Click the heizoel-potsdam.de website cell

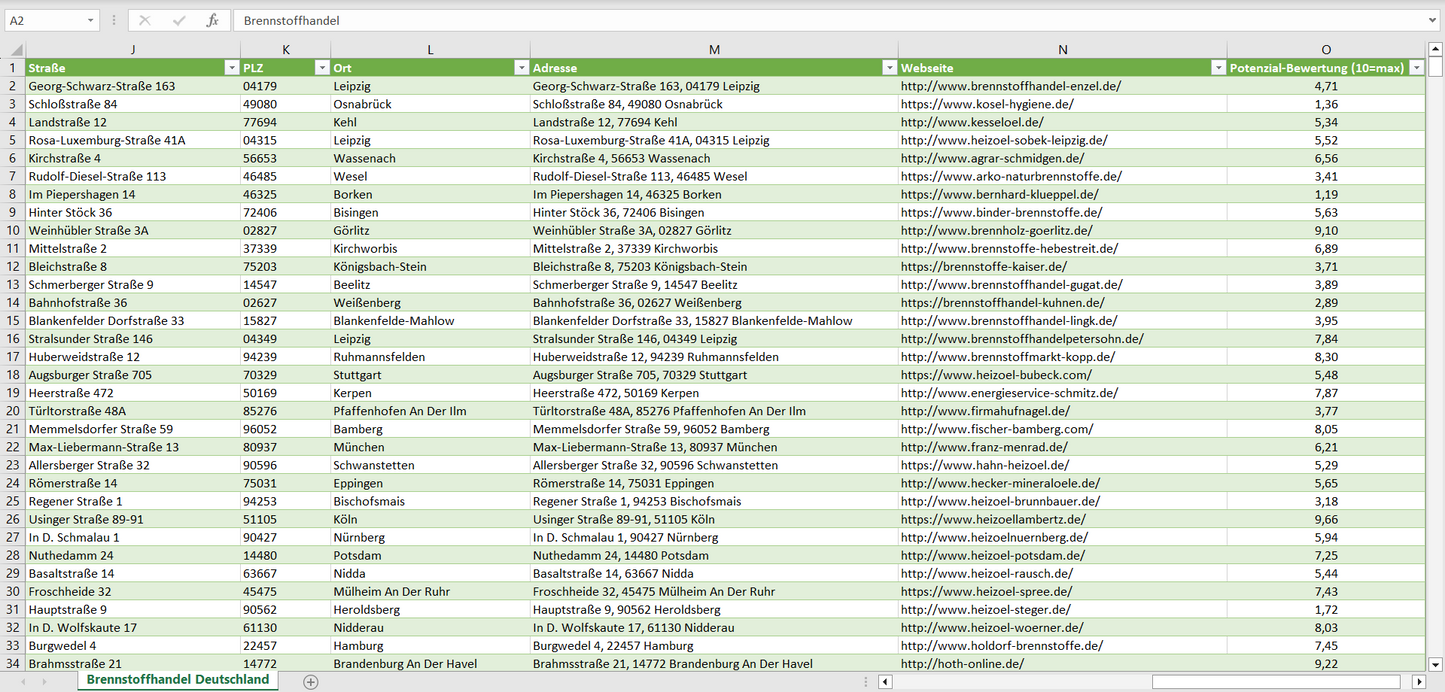[x=993, y=555]
